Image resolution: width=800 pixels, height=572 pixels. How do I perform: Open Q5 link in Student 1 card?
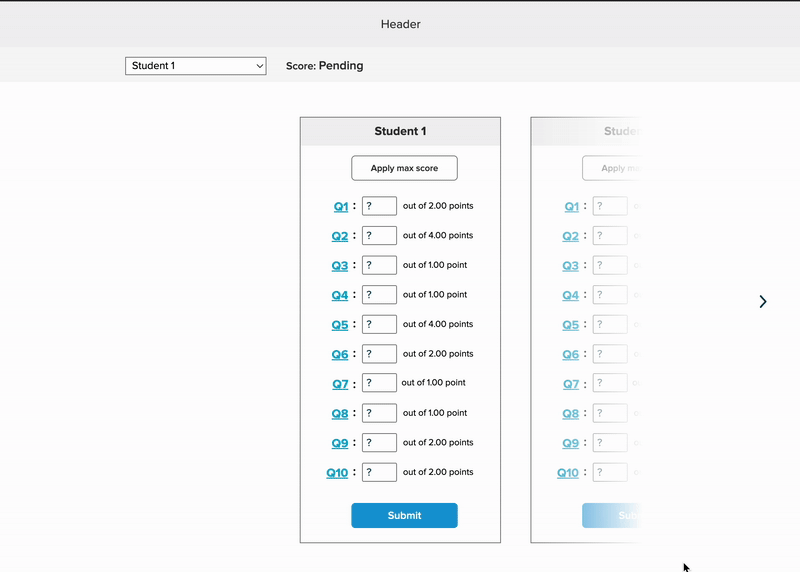click(340, 325)
